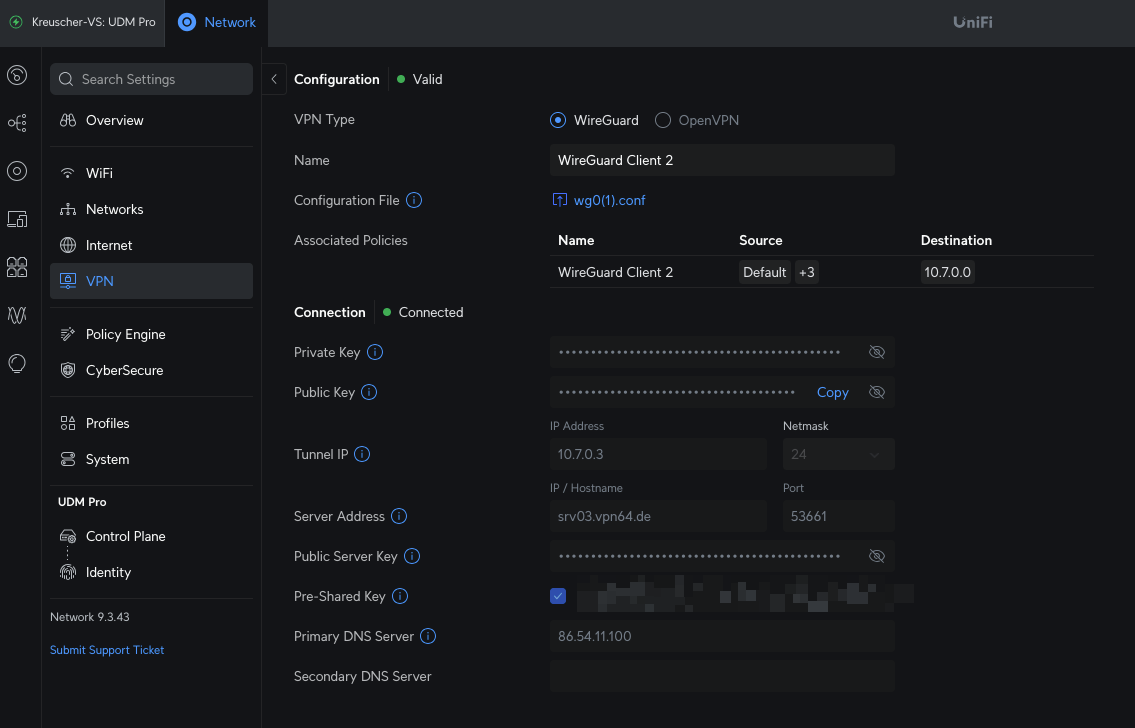Click the Tunnel IP Address field
Viewport: 1135px width, 728px height.
tap(658, 454)
